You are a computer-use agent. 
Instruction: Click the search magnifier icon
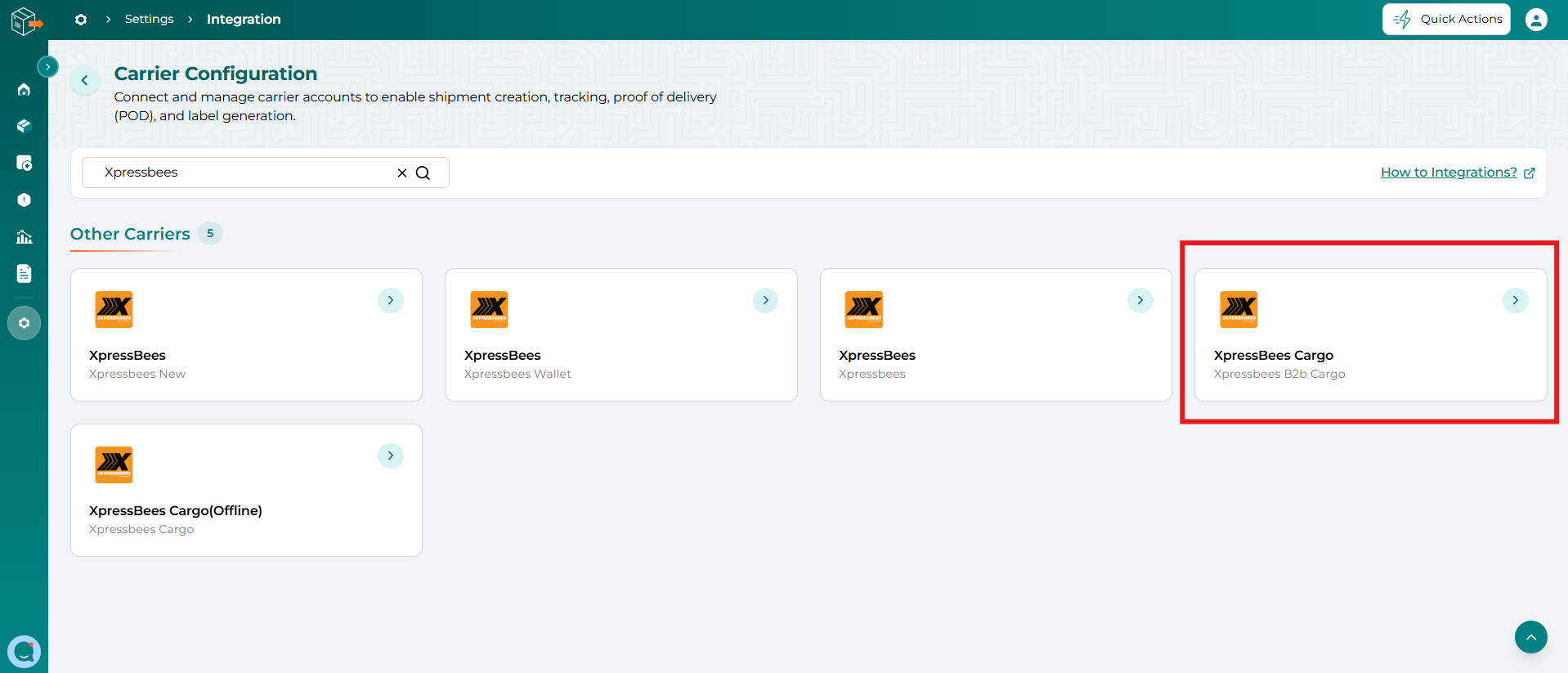(x=423, y=173)
